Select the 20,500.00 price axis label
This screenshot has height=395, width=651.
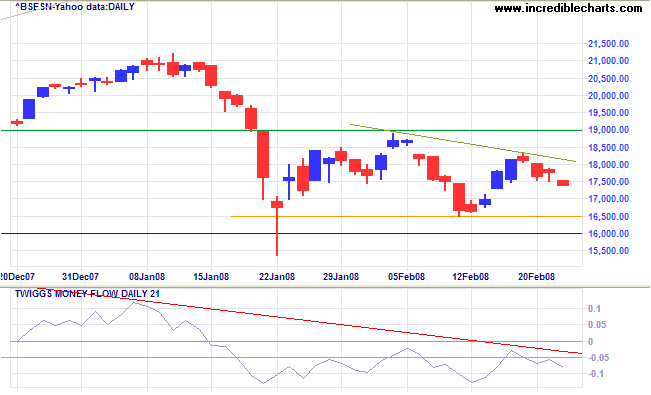pos(608,79)
